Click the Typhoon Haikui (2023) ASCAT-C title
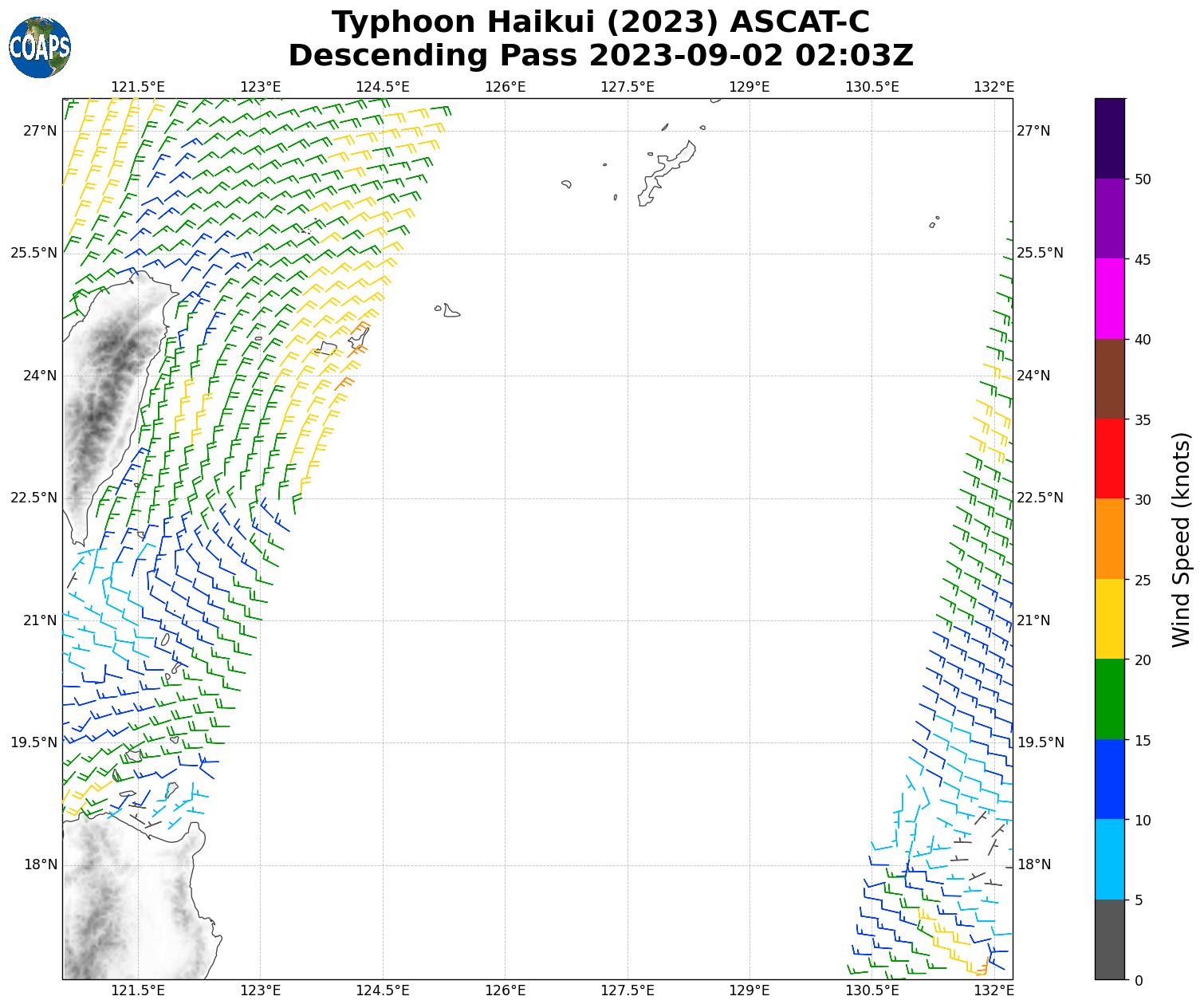The height and width of the screenshot is (1008, 1204). point(600,22)
